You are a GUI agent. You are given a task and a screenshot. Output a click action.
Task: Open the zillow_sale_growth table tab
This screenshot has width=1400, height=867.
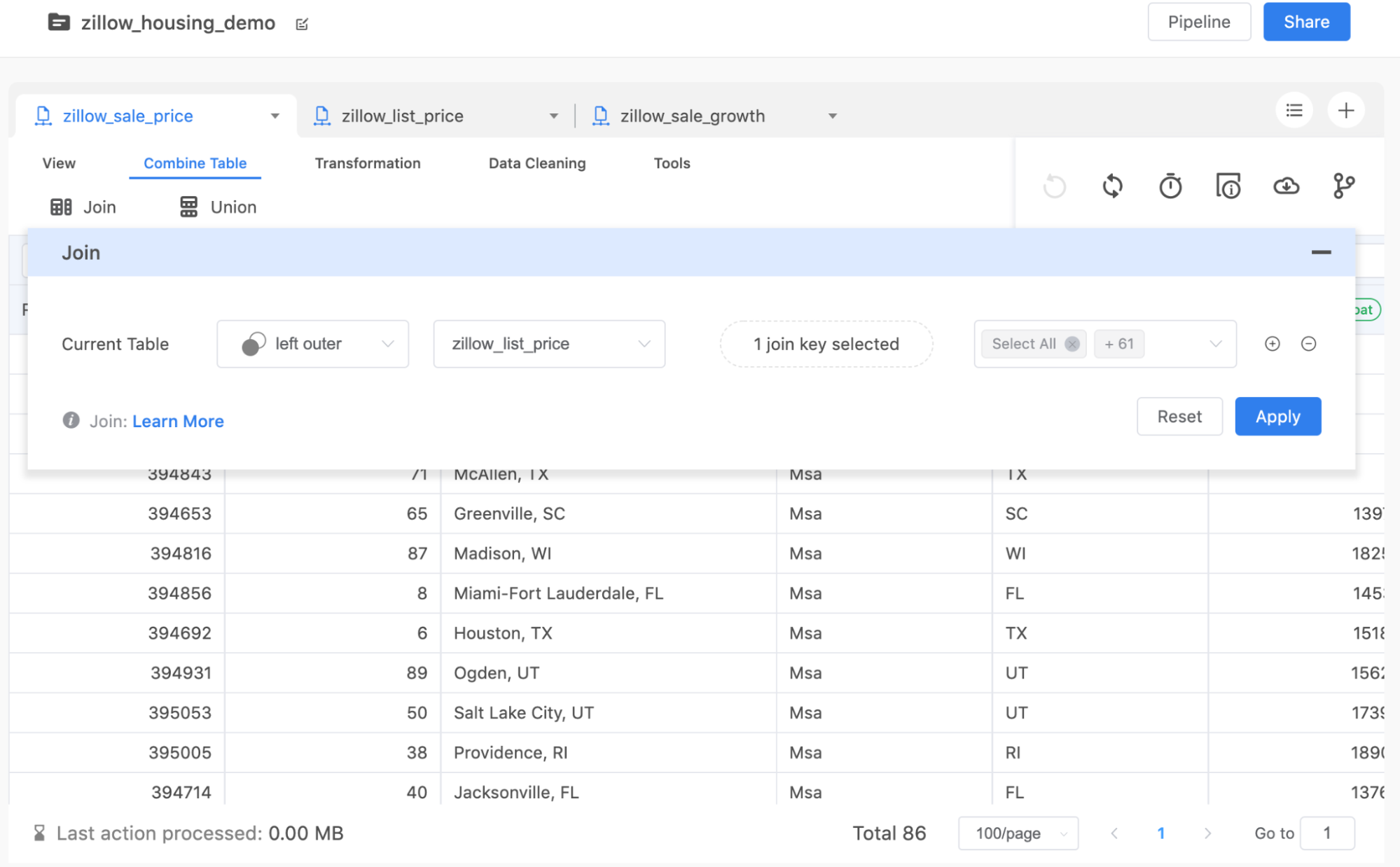(x=692, y=116)
